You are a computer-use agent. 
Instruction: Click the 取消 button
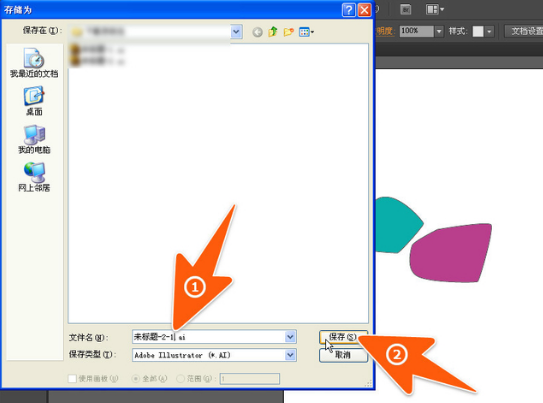[x=343, y=355]
